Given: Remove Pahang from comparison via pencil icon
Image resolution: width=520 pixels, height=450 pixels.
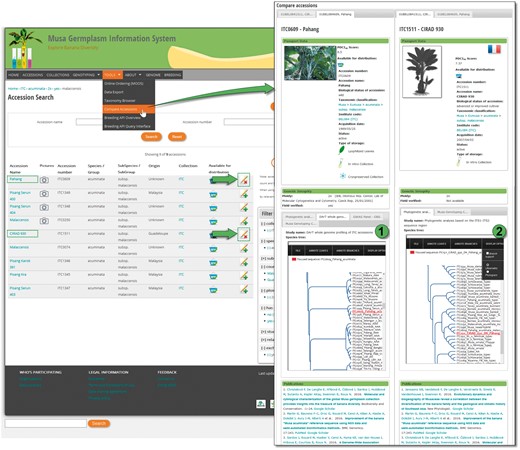Looking at the screenshot, I should point(244,180).
